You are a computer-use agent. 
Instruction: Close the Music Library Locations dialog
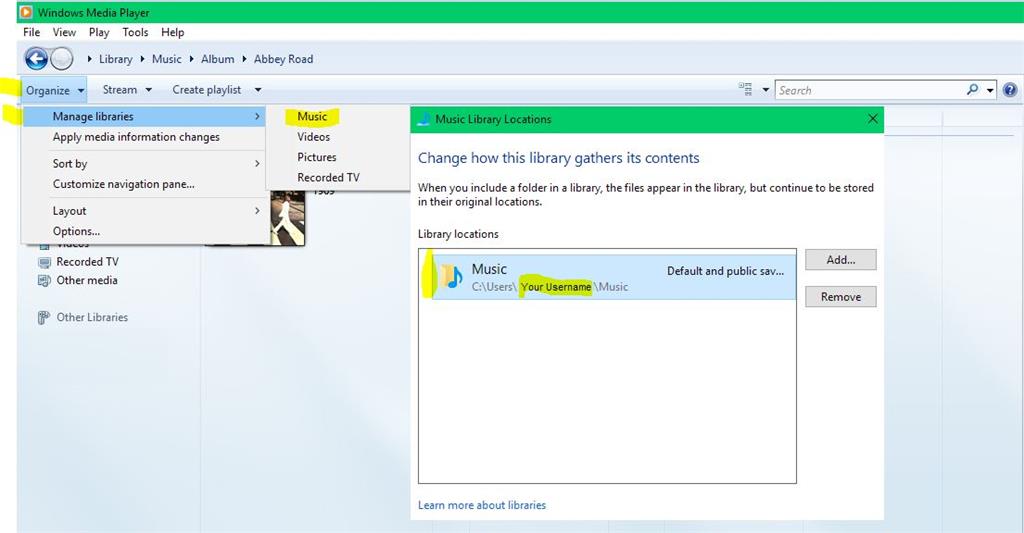(x=873, y=119)
